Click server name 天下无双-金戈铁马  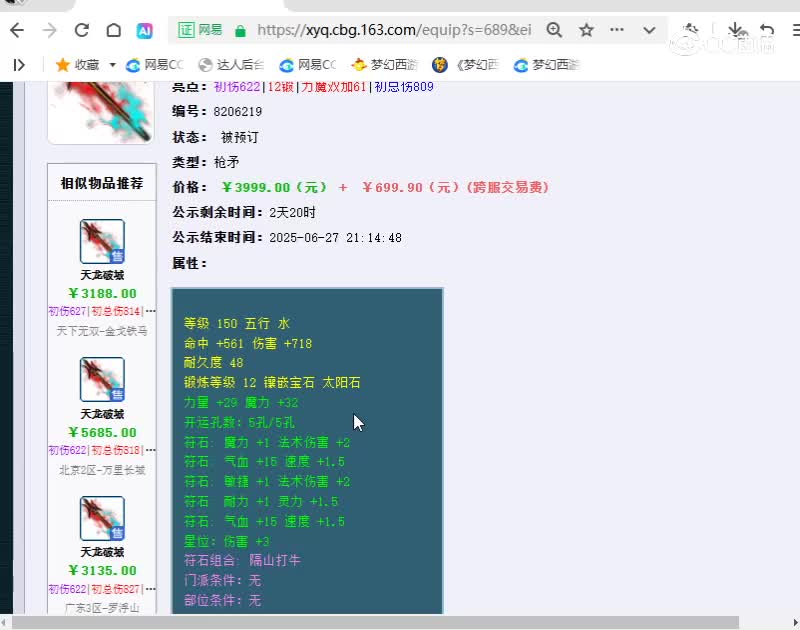(102, 331)
